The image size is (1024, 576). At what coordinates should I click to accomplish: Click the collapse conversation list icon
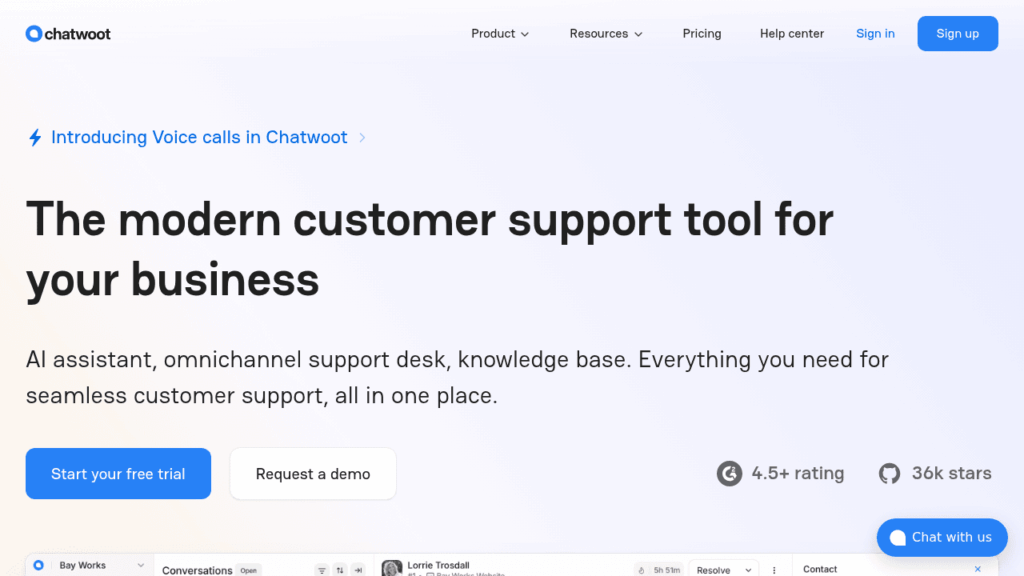(x=358, y=570)
